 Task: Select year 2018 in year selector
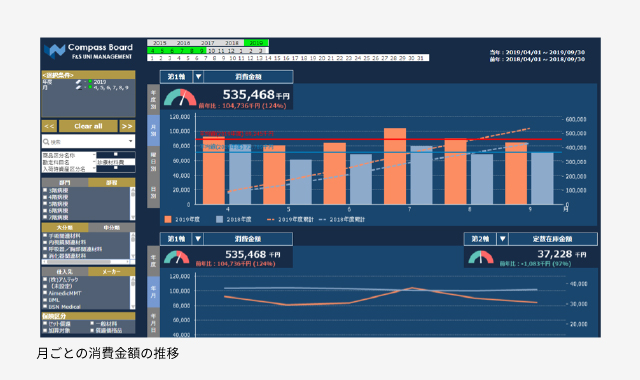232,43
